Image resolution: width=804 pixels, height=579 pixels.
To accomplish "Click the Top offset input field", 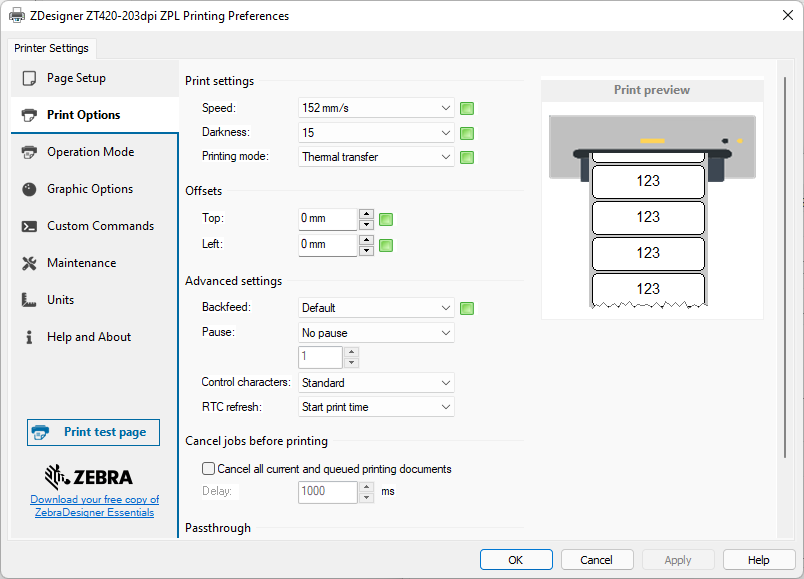I will click(328, 218).
